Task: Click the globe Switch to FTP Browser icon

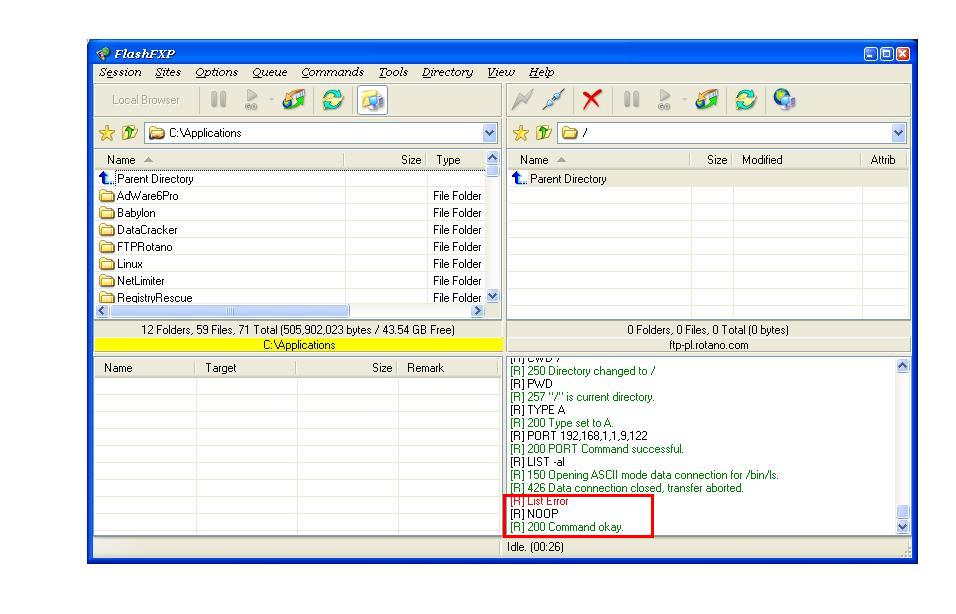Action: click(784, 100)
